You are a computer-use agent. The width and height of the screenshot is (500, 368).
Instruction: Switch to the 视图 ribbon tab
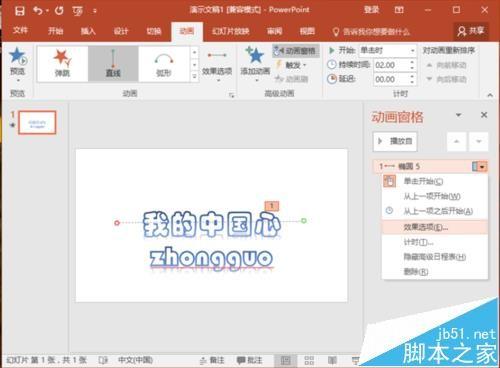point(307,31)
